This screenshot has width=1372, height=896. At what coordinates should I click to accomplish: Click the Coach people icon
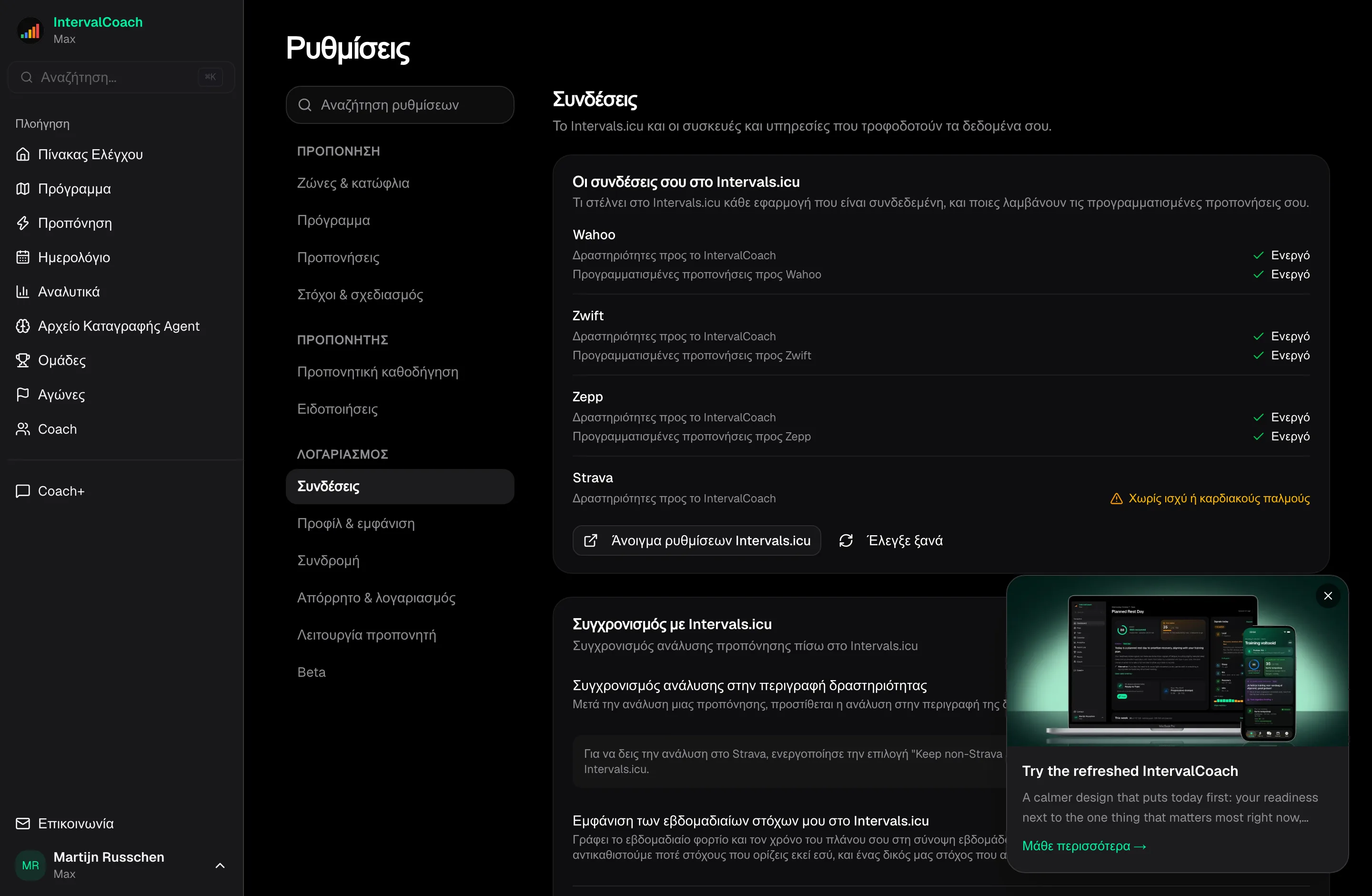[22, 429]
